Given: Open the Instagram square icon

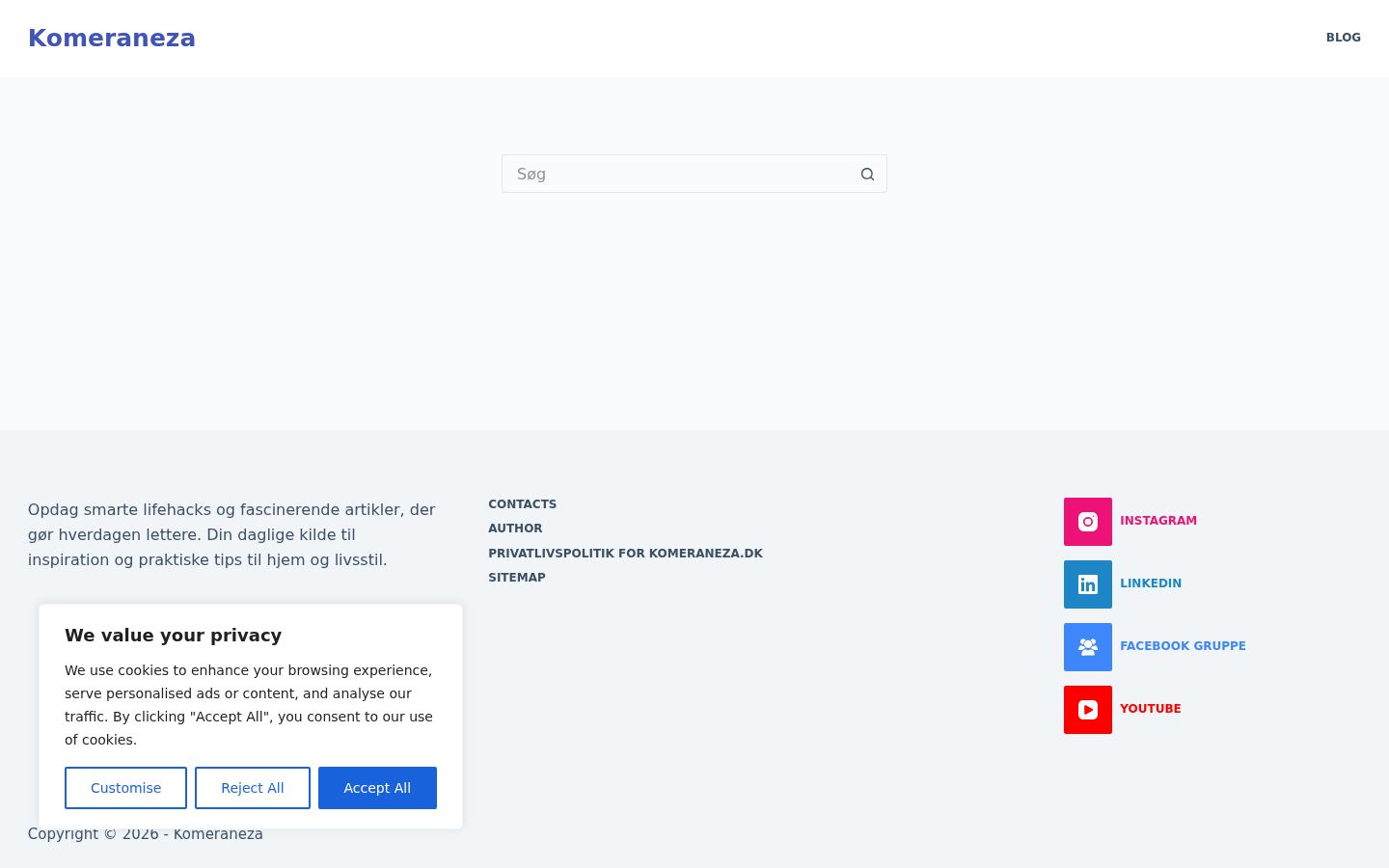Looking at the screenshot, I should point(1088,522).
